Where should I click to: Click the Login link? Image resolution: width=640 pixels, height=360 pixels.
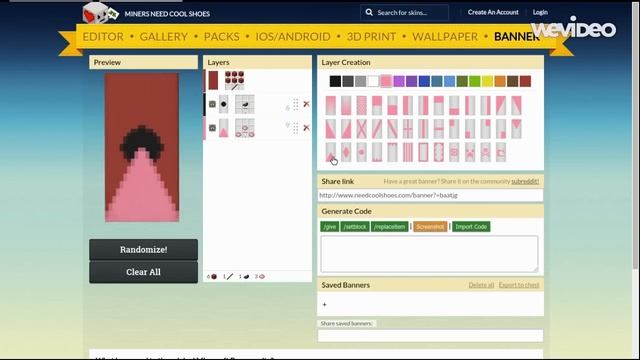[540, 12]
